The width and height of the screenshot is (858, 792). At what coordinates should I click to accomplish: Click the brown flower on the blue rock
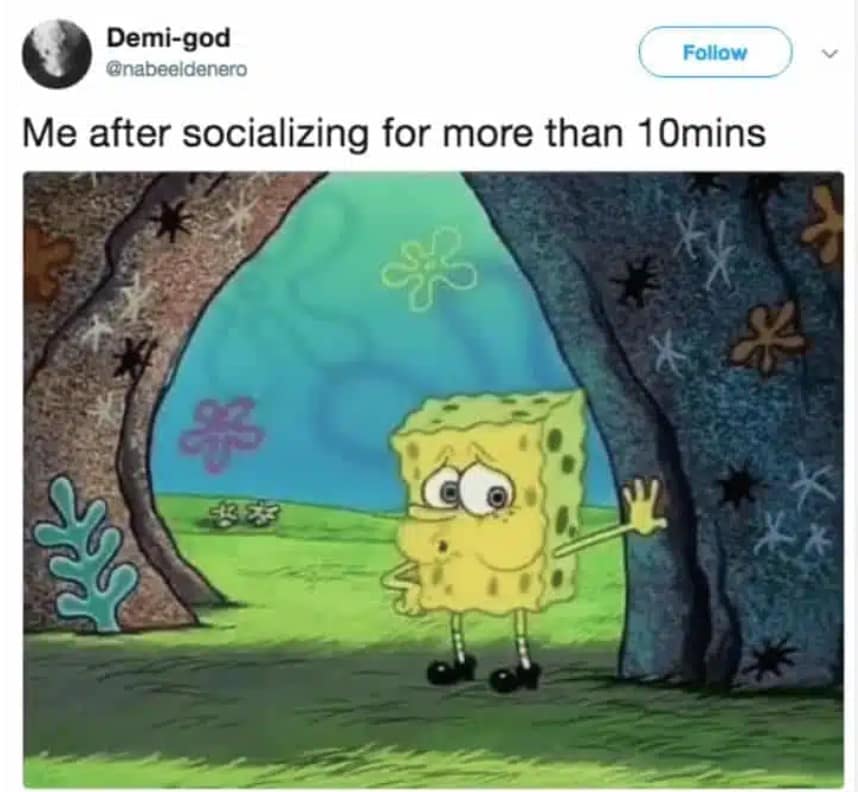pyautogui.click(x=768, y=337)
